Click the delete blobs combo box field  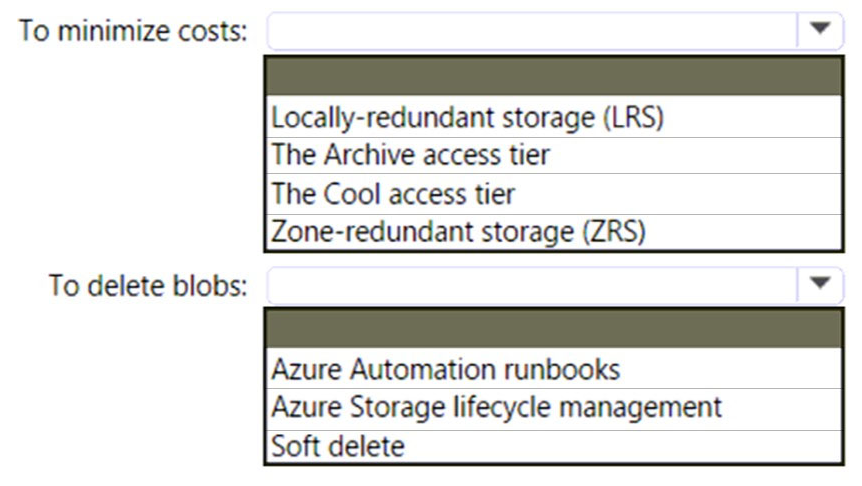coord(555,285)
